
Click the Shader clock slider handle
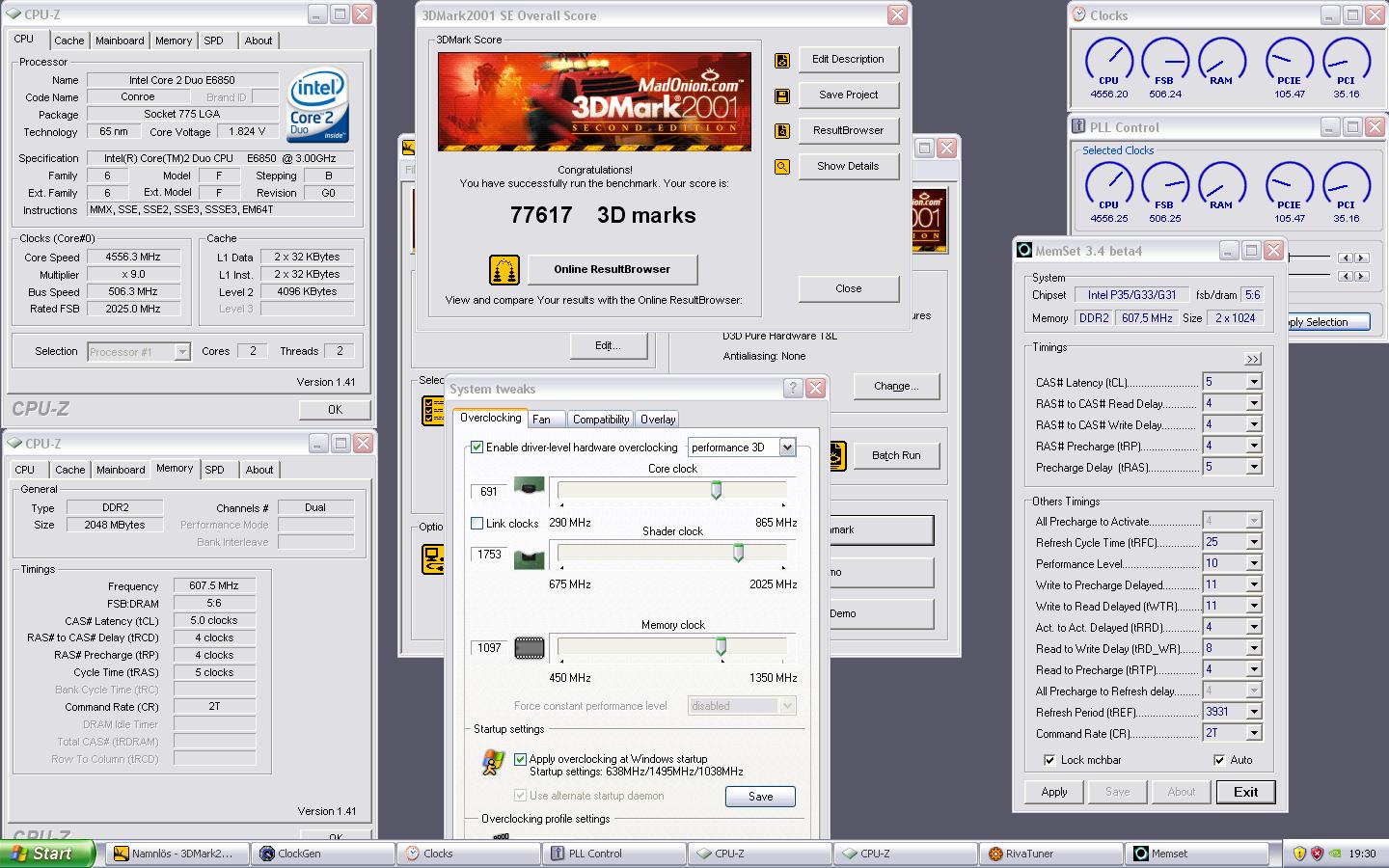pyautogui.click(x=738, y=553)
